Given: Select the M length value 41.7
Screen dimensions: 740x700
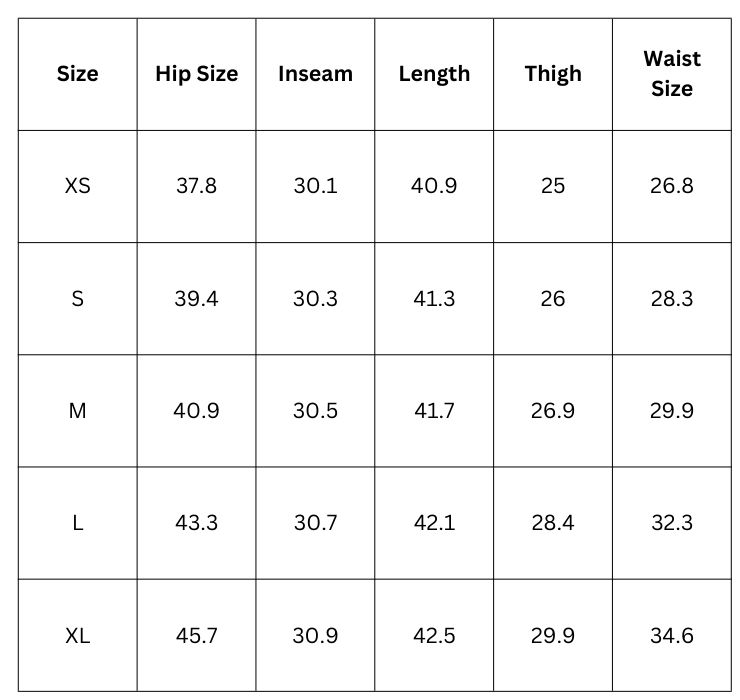Looking at the screenshot, I should [434, 411].
